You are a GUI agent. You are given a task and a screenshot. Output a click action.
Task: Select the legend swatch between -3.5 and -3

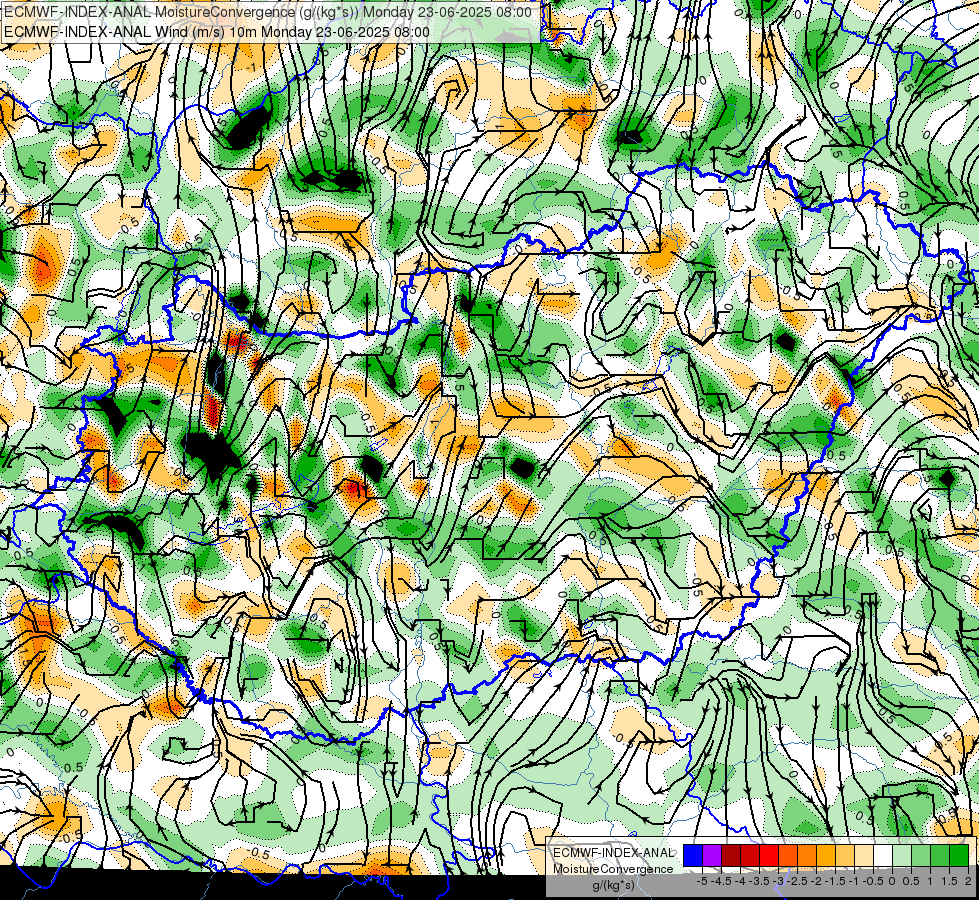click(x=769, y=855)
